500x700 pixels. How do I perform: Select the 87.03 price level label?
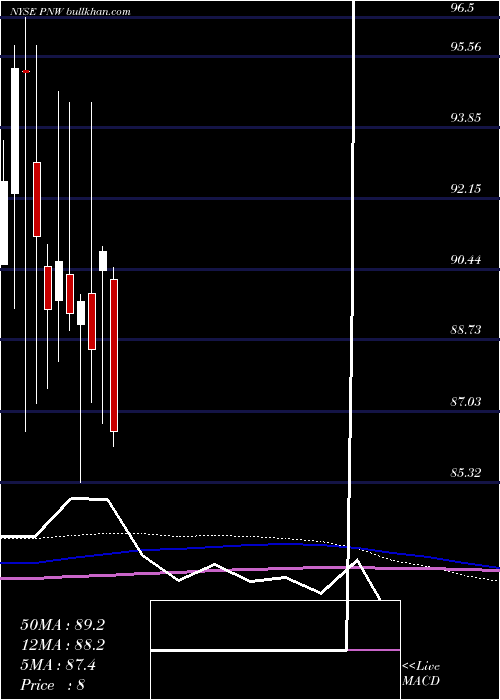466,401
